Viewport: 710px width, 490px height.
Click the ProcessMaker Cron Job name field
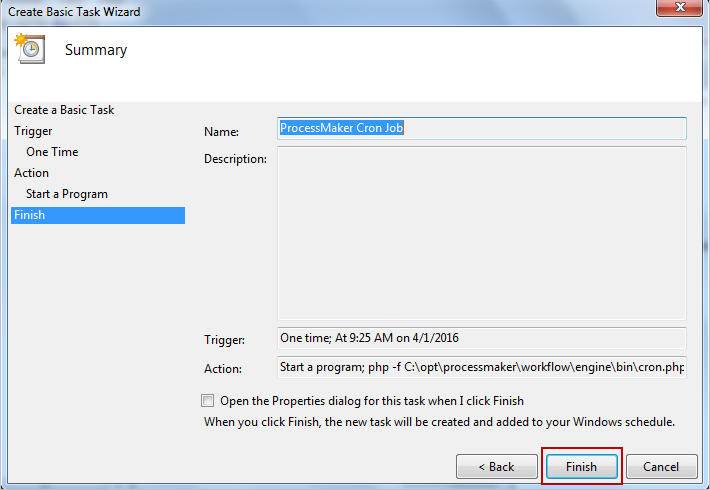pyautogui.click(x=481, y=128)
